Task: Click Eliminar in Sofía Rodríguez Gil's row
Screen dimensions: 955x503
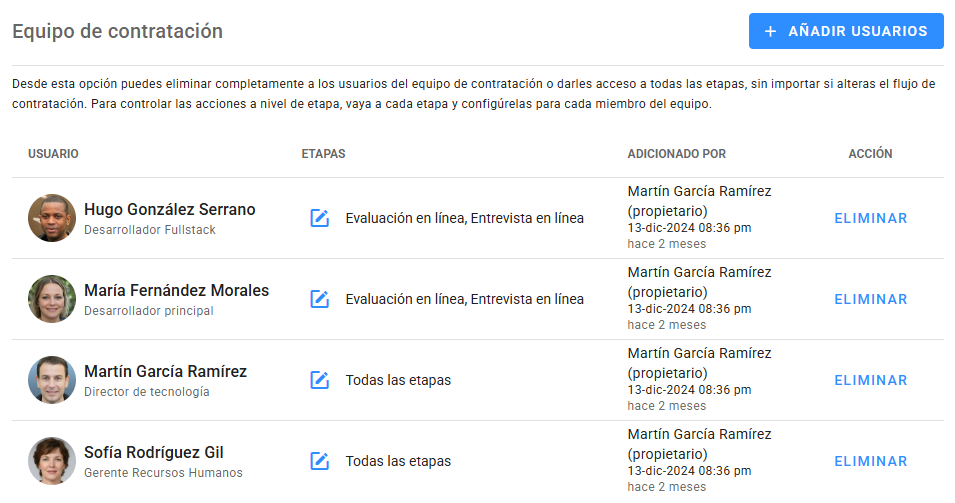Action: (x=870, y=461)
